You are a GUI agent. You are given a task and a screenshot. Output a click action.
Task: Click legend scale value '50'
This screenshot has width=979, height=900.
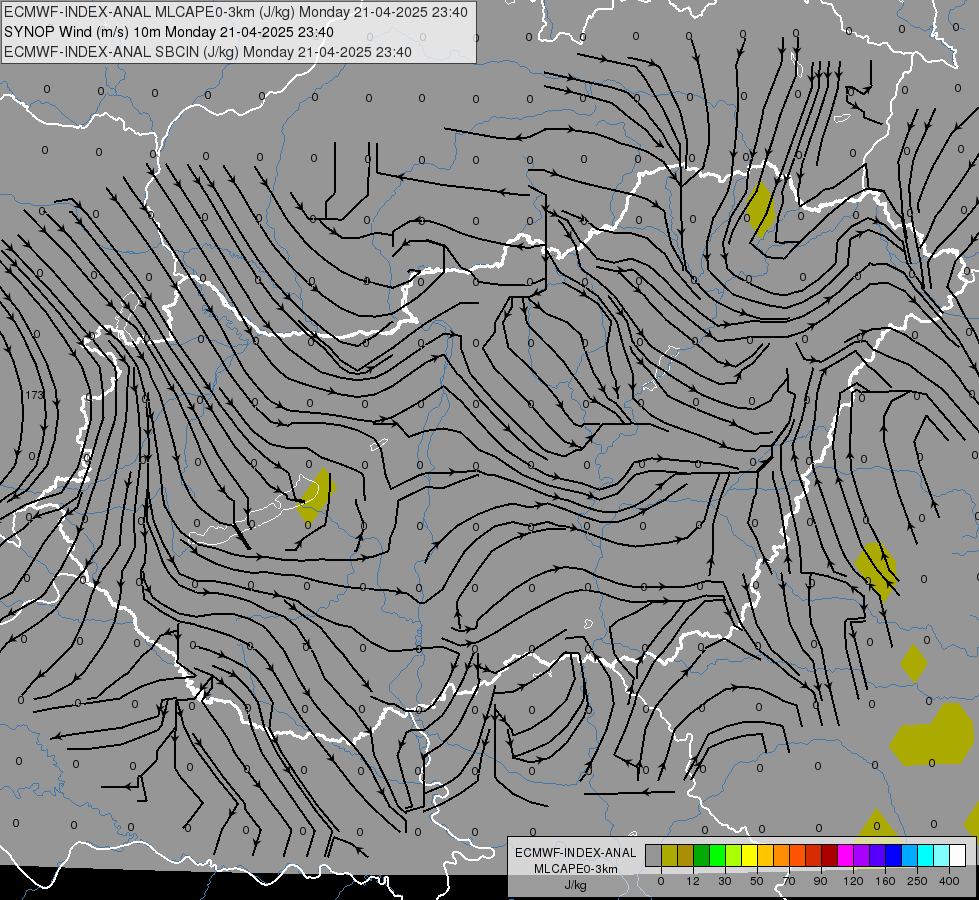click(x=757, y=881)
